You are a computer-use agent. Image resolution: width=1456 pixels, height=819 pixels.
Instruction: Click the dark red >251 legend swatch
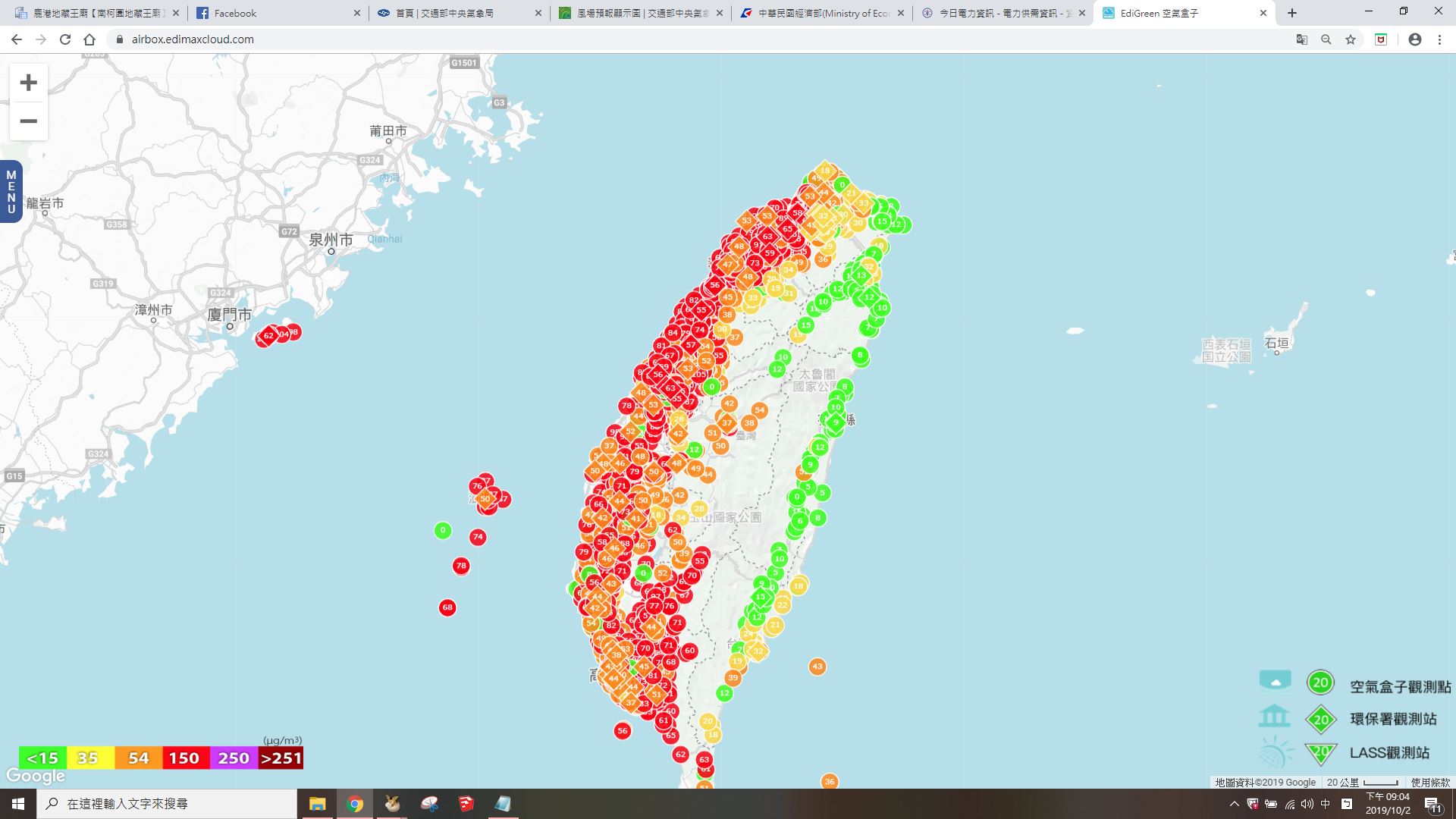(281, 758)
